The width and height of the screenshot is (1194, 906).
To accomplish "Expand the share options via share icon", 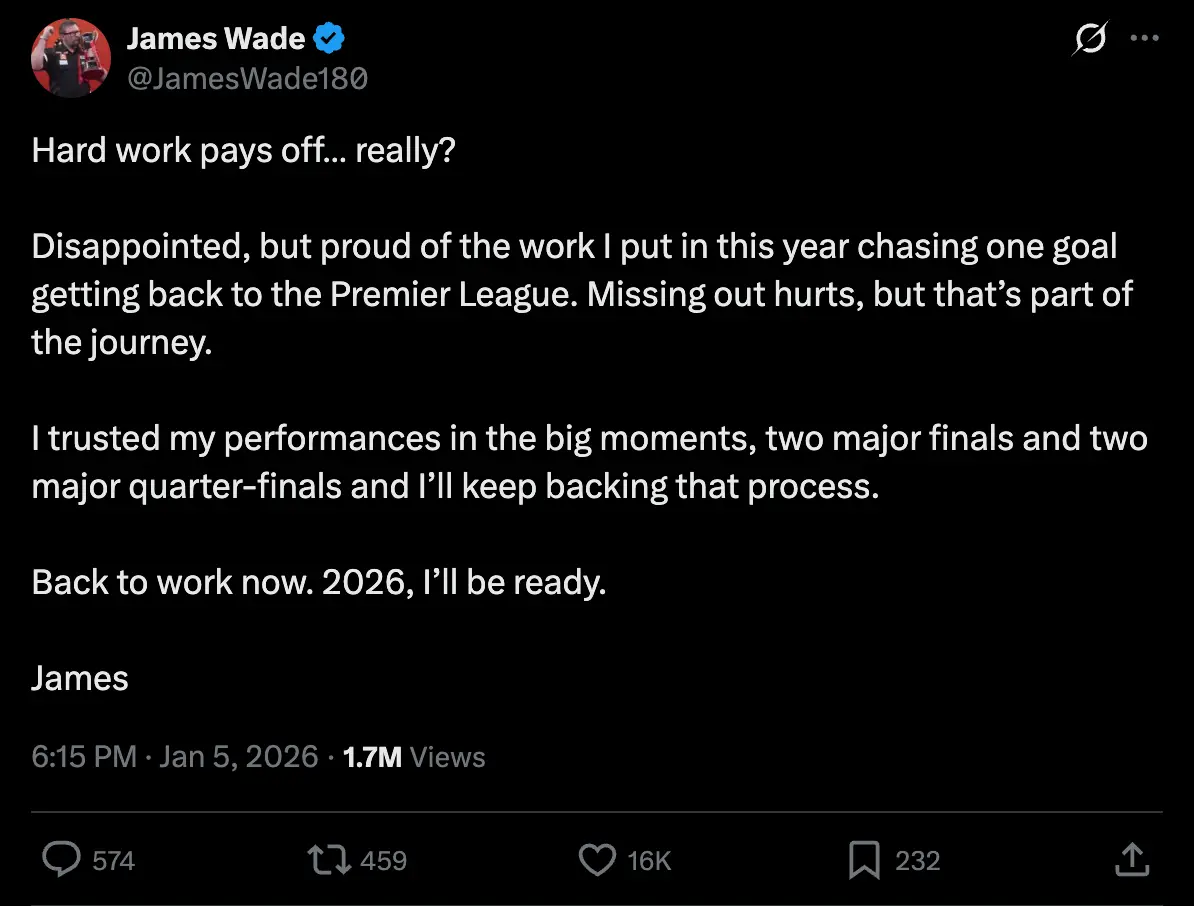I will click(1132, 859).
